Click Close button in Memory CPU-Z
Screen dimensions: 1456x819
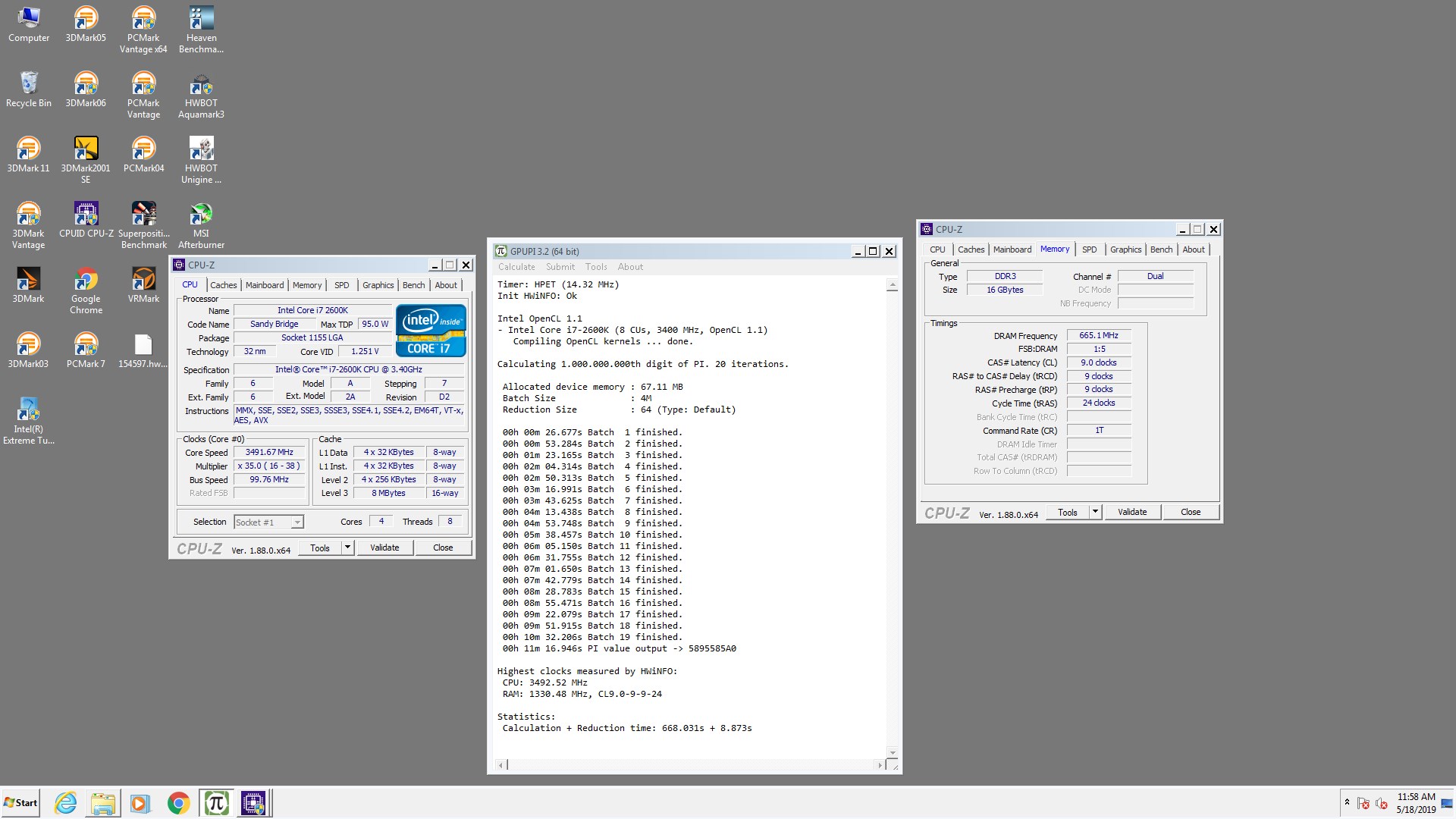pos(1191,512)
